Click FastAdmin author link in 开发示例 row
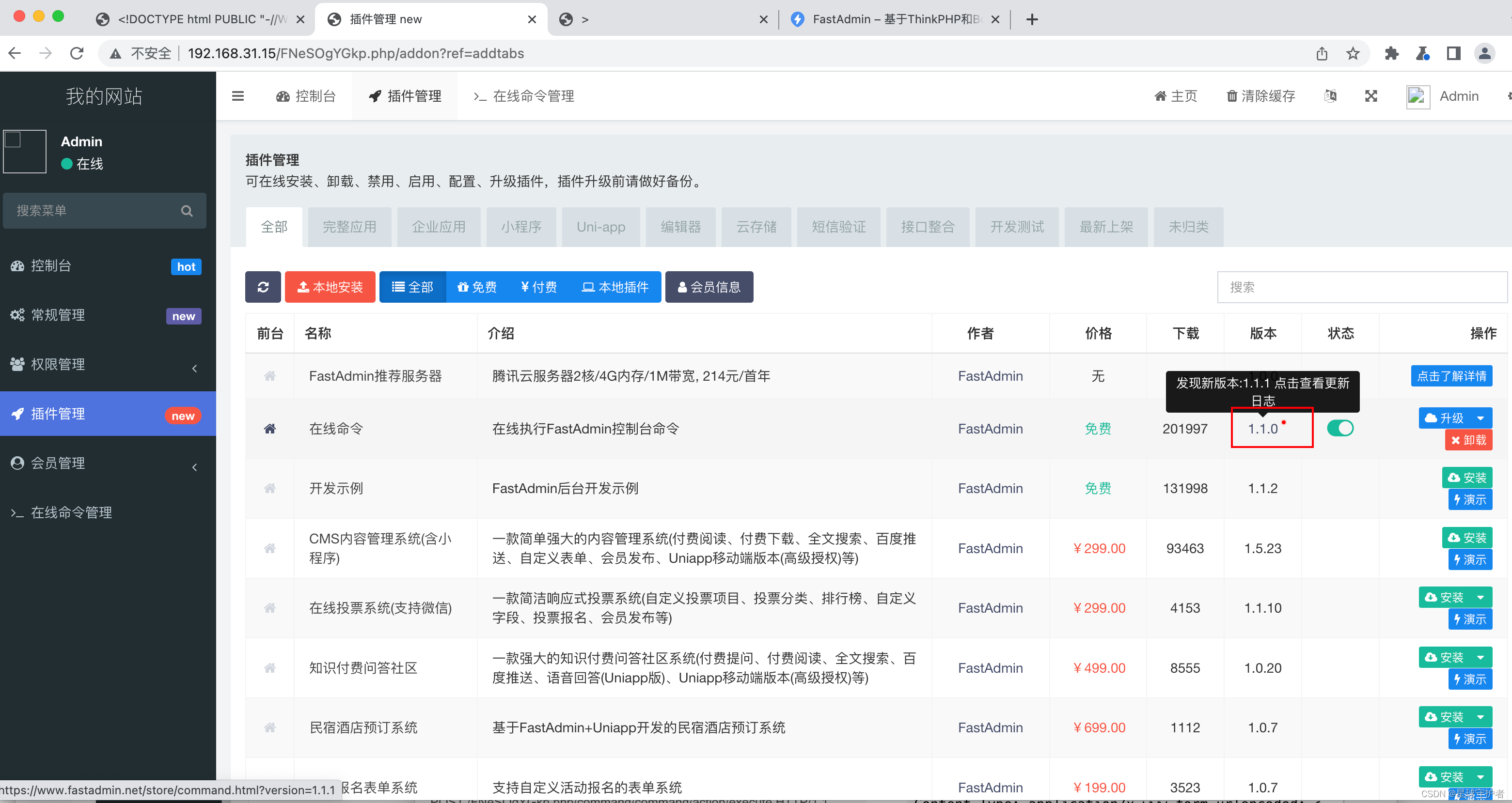 (x=990, y=488)
